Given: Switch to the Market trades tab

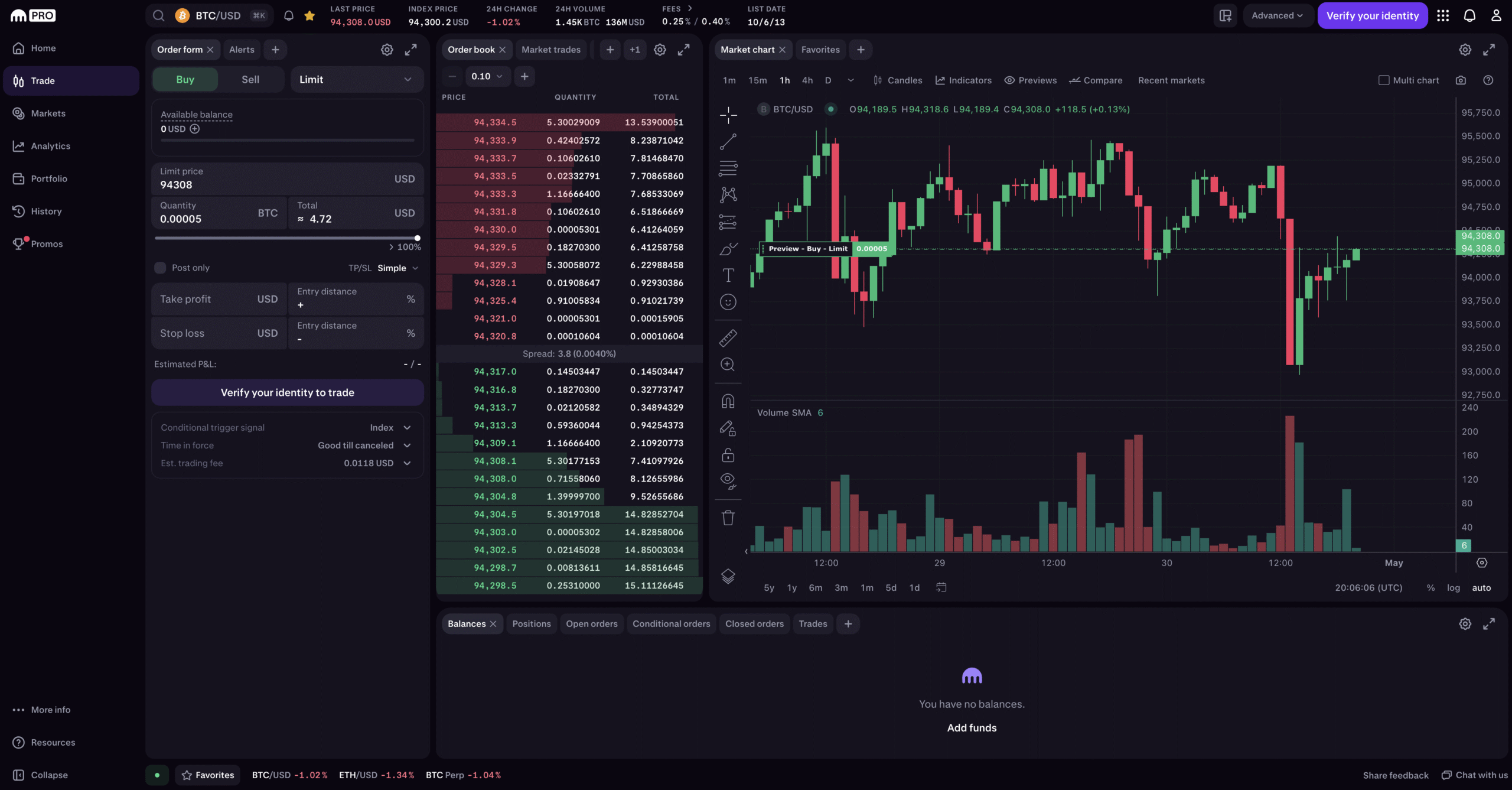Looking at the screenshot, I should pyautogui.click(x=551, y=50).
